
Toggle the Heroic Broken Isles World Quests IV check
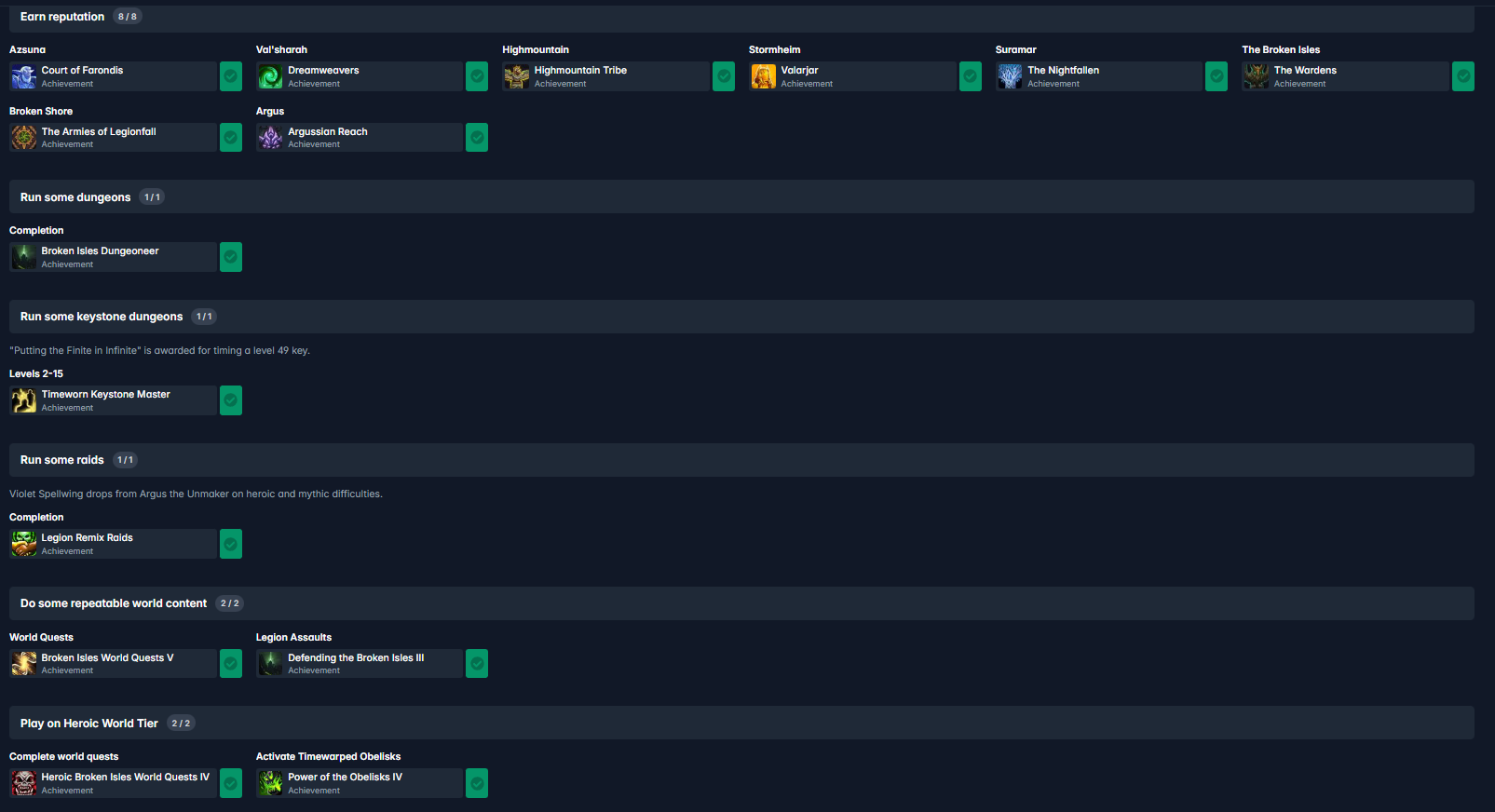pyautogui.click(x=231, y=783)
